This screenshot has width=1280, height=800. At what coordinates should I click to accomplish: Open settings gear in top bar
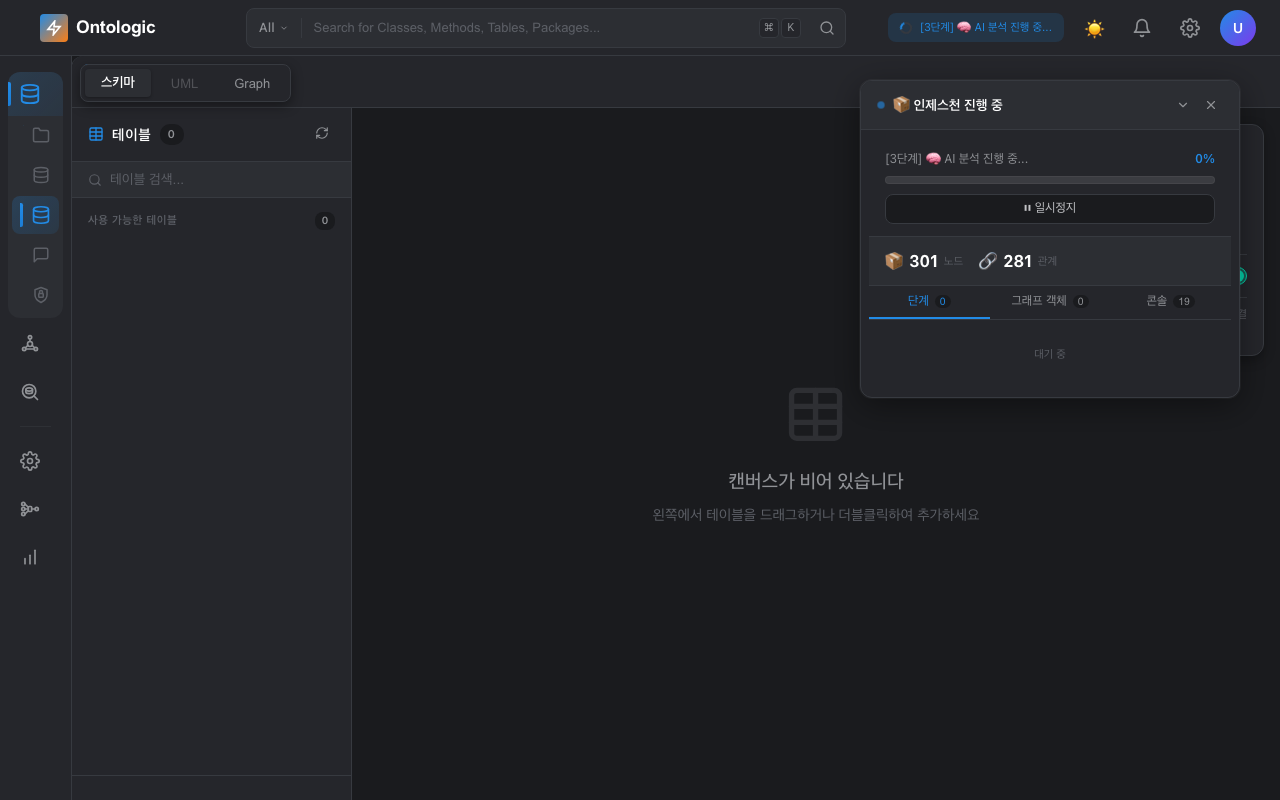pyautogui.click(x=1190, y=28)
